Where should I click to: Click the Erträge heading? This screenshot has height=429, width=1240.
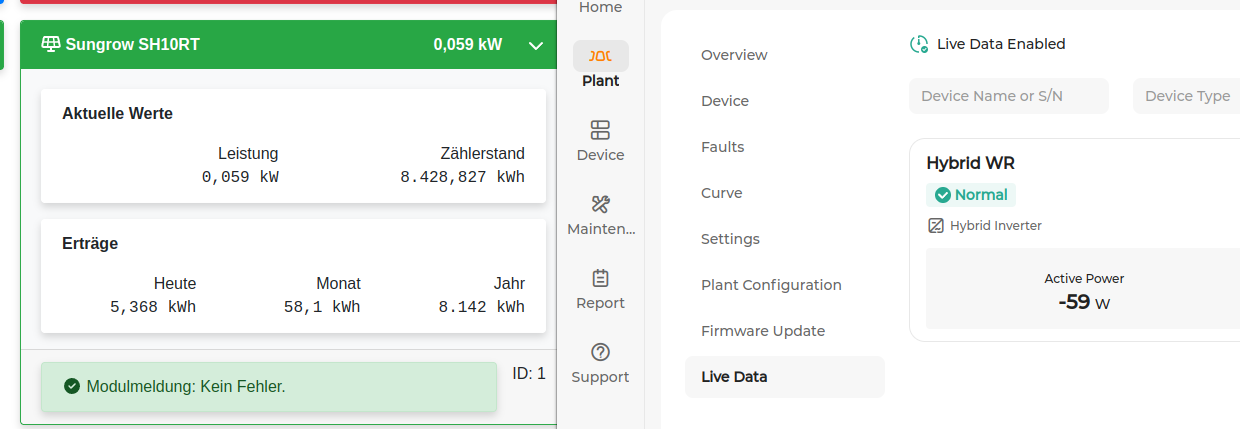pyautogui.click(x=90, y=244)
